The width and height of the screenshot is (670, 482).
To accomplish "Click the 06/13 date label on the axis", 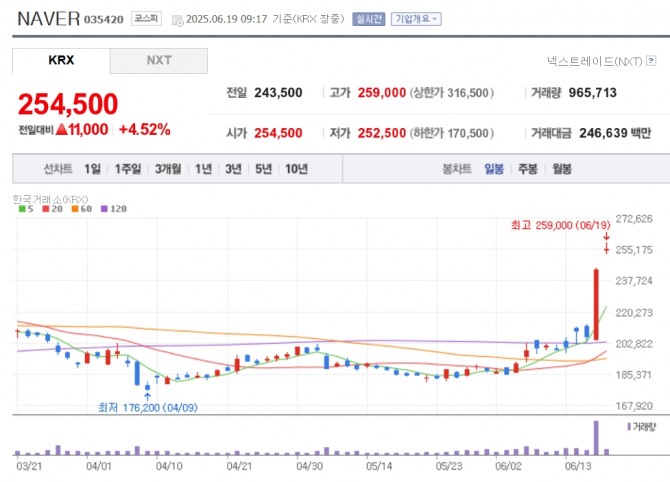I will (x=578, y=466).
